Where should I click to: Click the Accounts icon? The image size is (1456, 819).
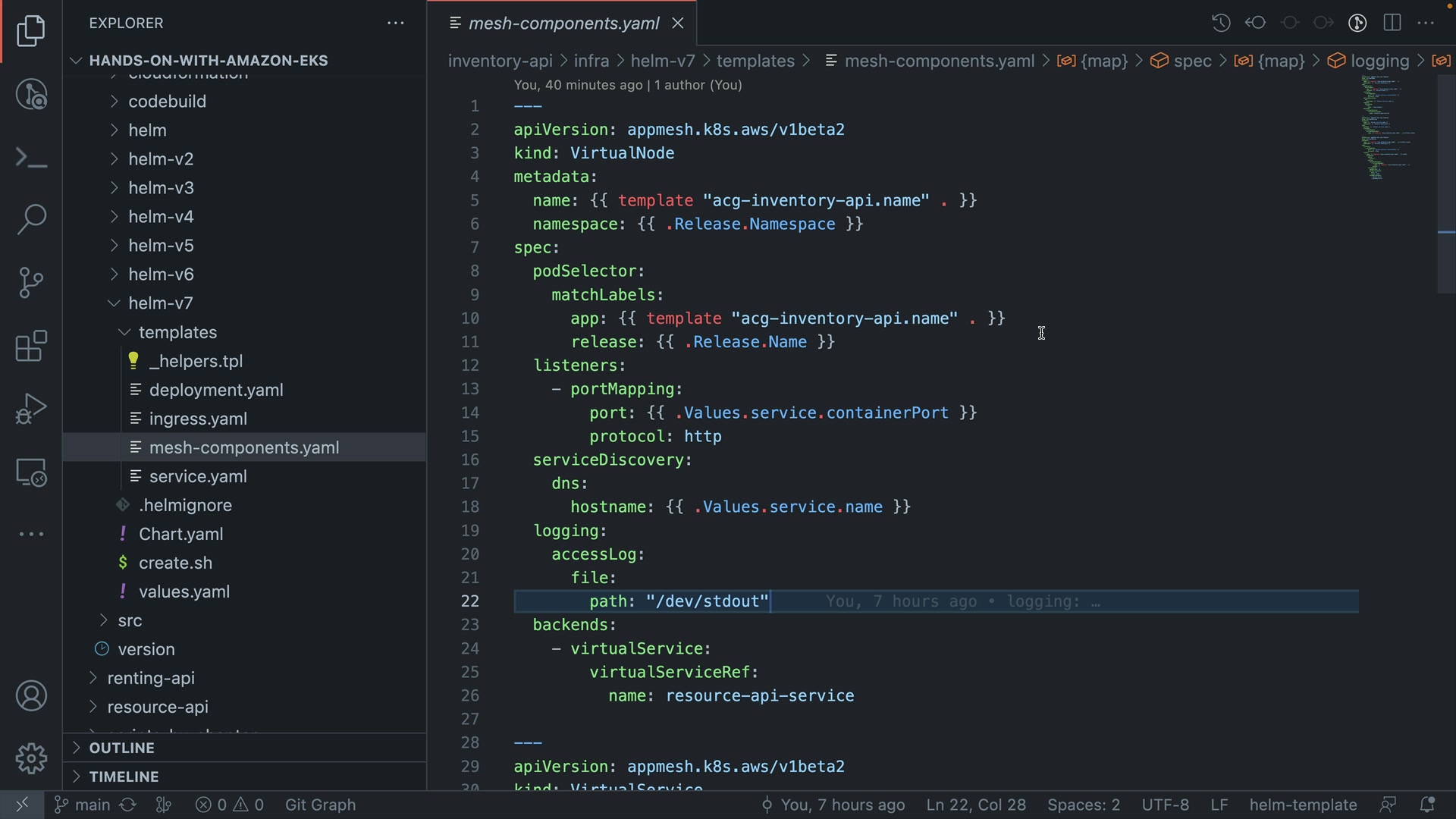point(31,696)
